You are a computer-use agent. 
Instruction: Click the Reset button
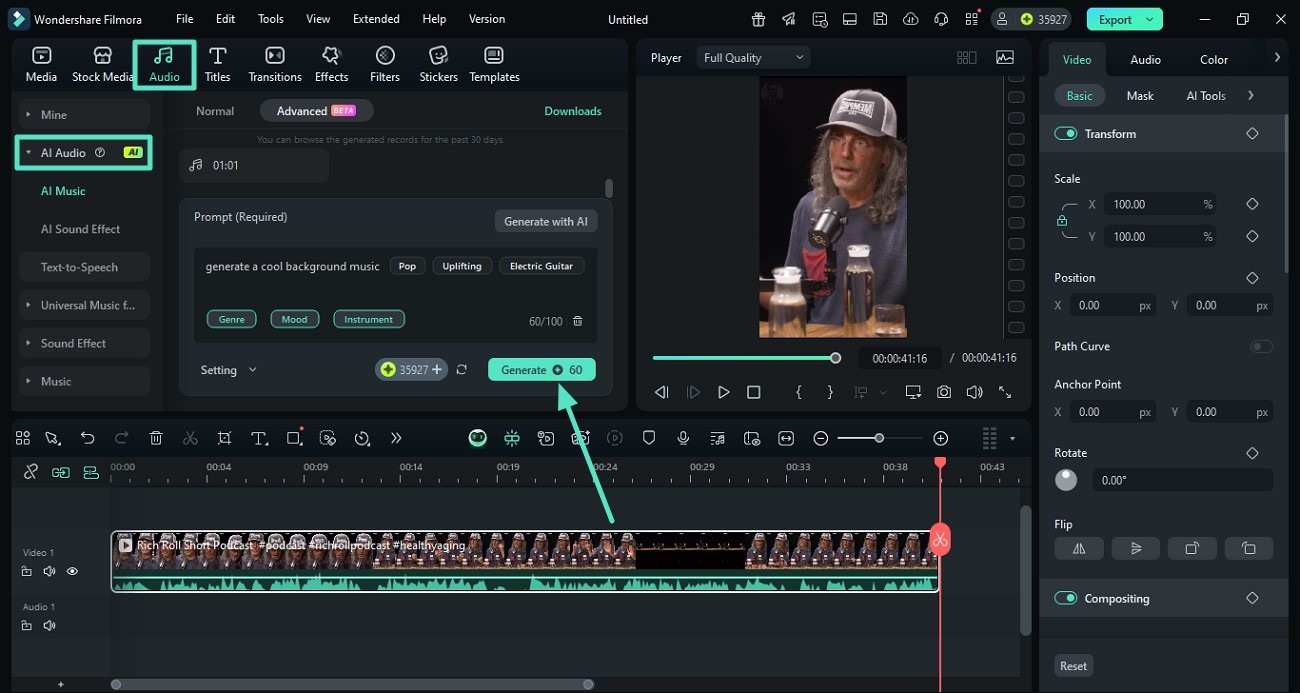1074,666
